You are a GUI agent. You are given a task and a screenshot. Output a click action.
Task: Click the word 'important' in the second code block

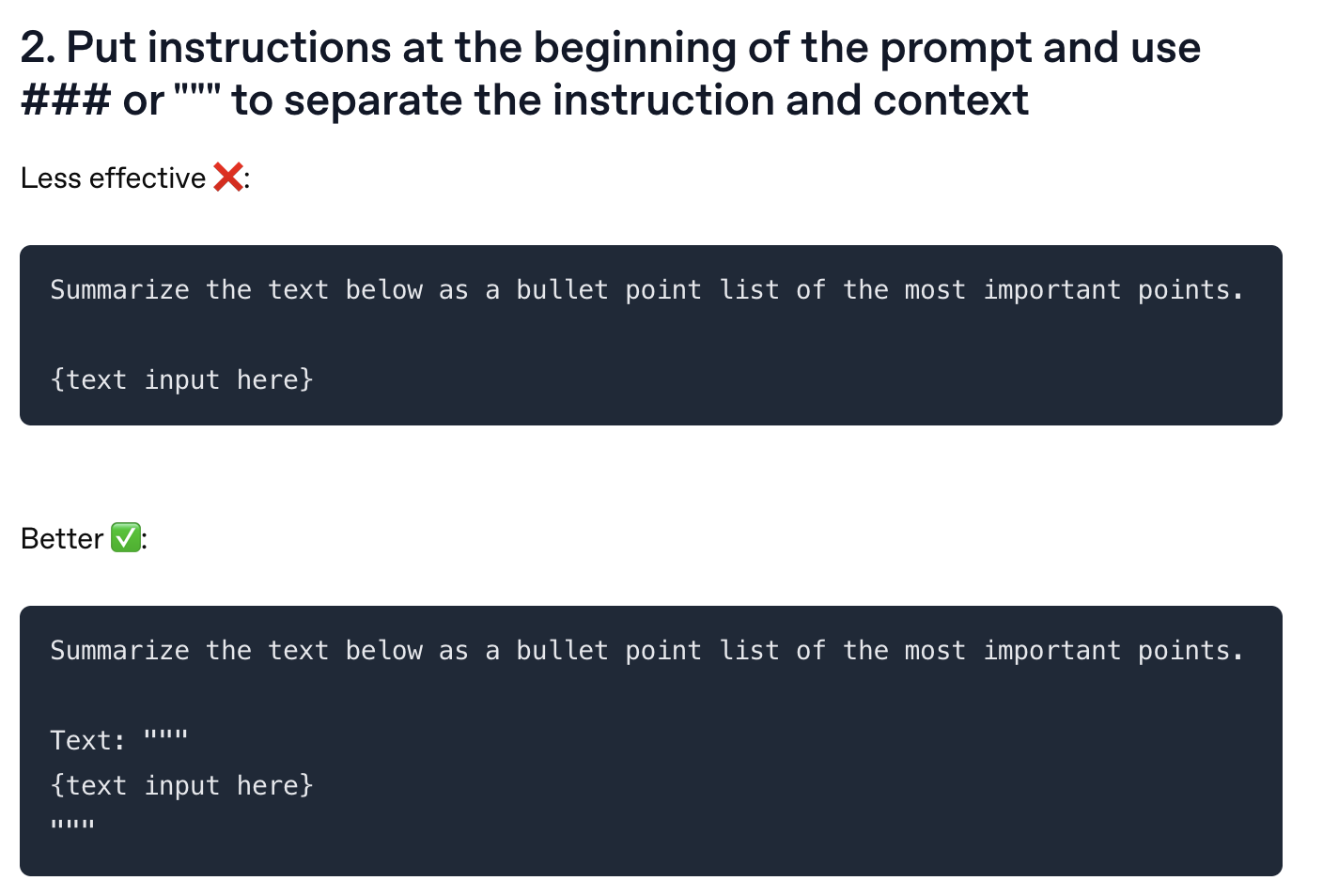pos(1051,650)
